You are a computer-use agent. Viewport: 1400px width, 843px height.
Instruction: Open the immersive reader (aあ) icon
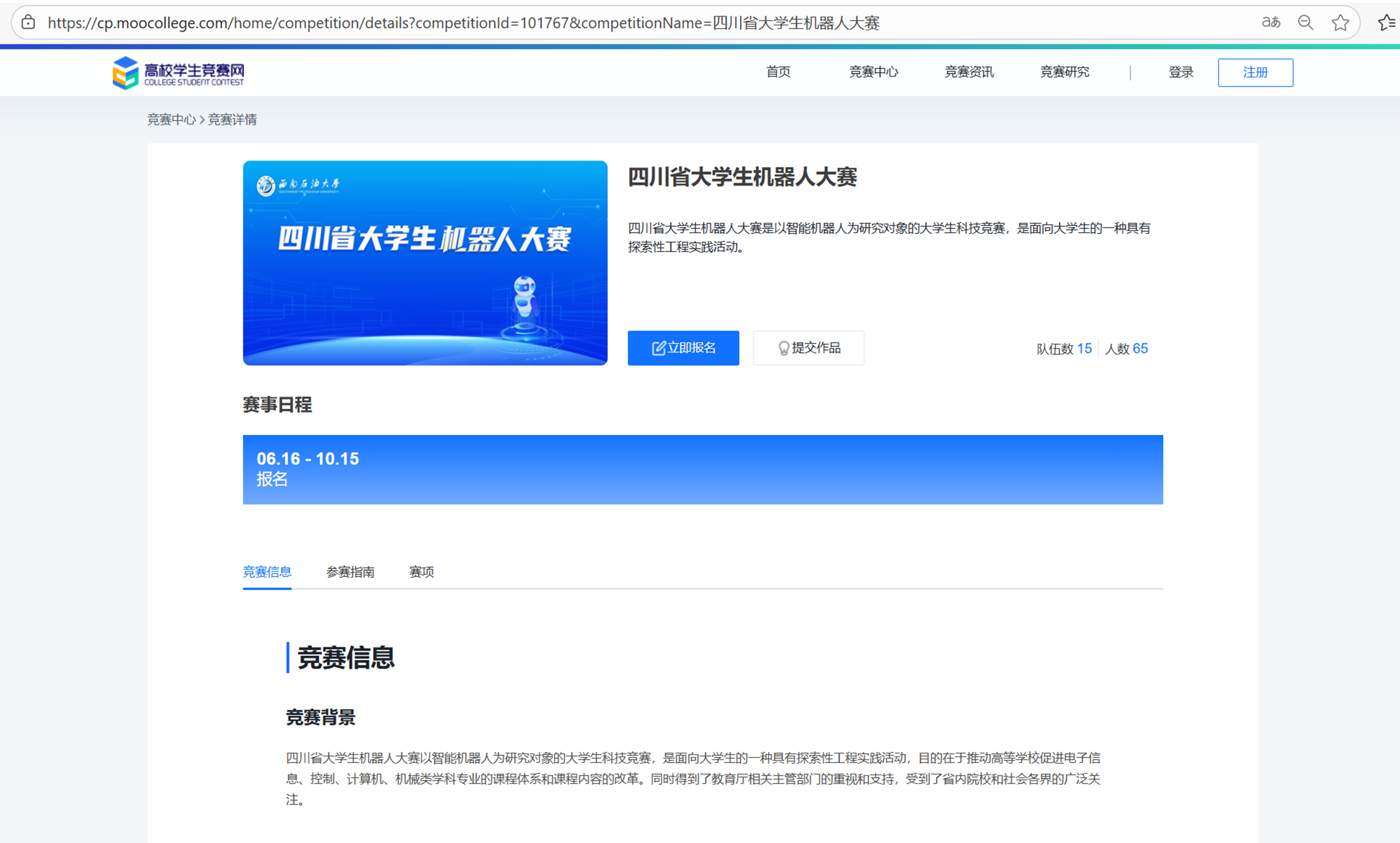[x=1271, y=23]
